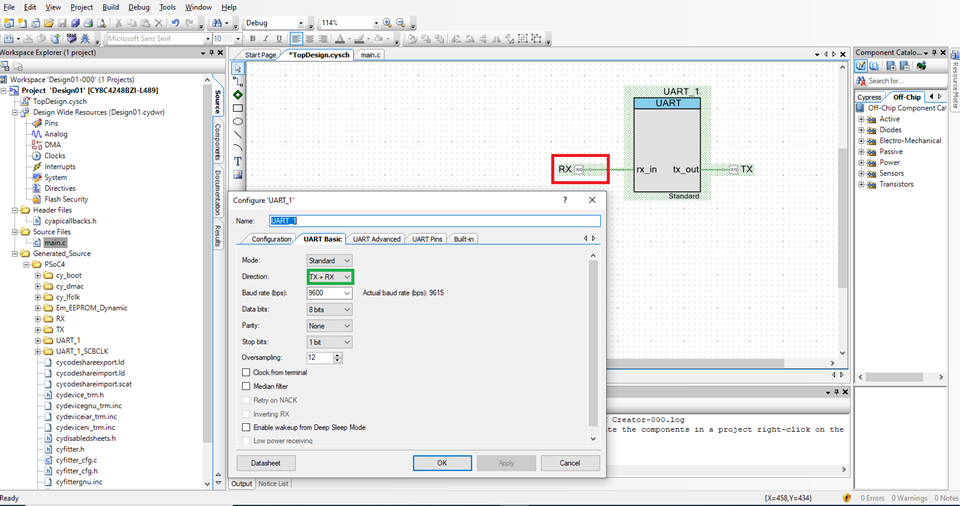Expand the UART_1_SCBCLK folder
The width and height of the screenshot is (960, 506).
(x=38, y=352)
